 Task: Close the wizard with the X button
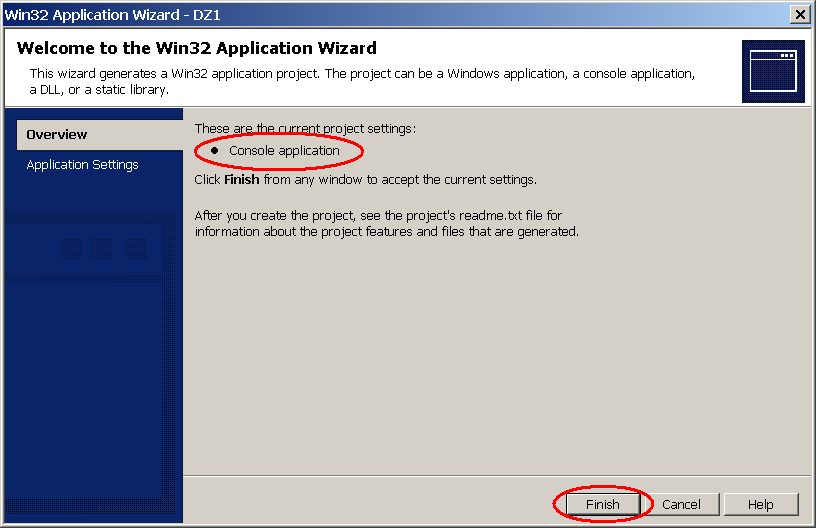click(800, 15)
